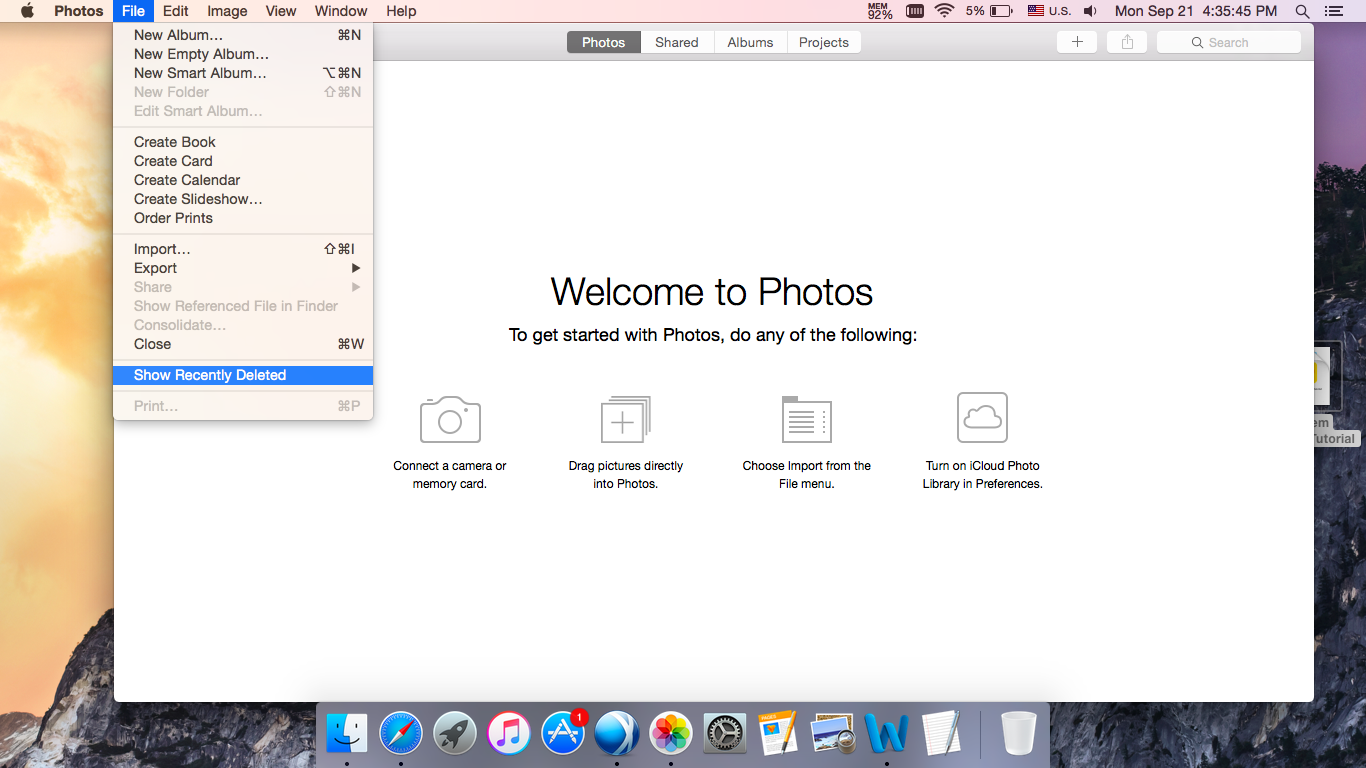Screen dimensions: 1366x768
Task: Open Launchpad rocket icon in dock
Action: point(455,733)
